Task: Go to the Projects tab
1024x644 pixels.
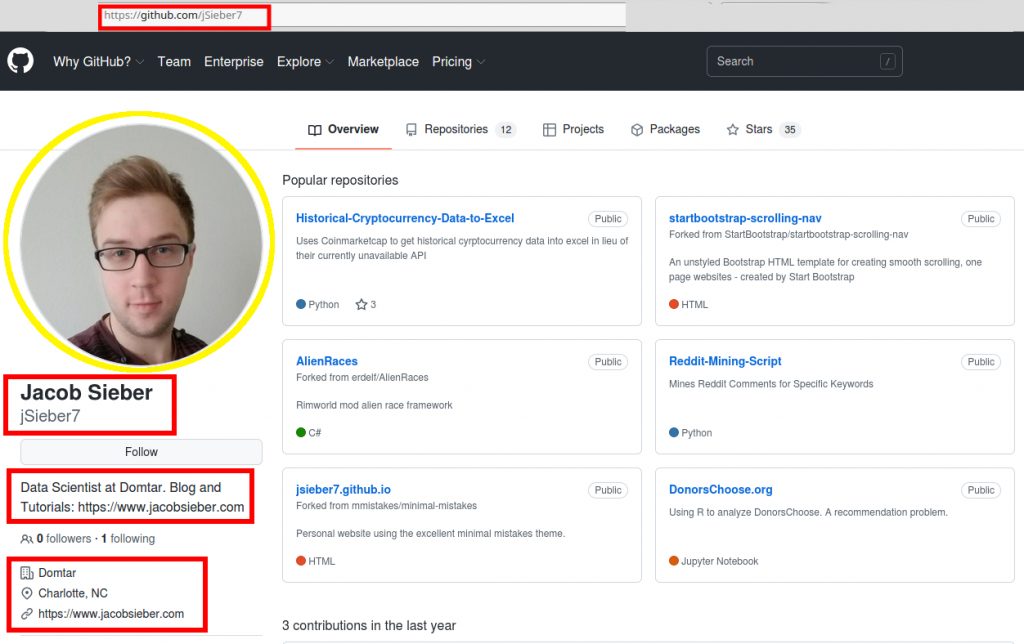Action: point(573,130)
